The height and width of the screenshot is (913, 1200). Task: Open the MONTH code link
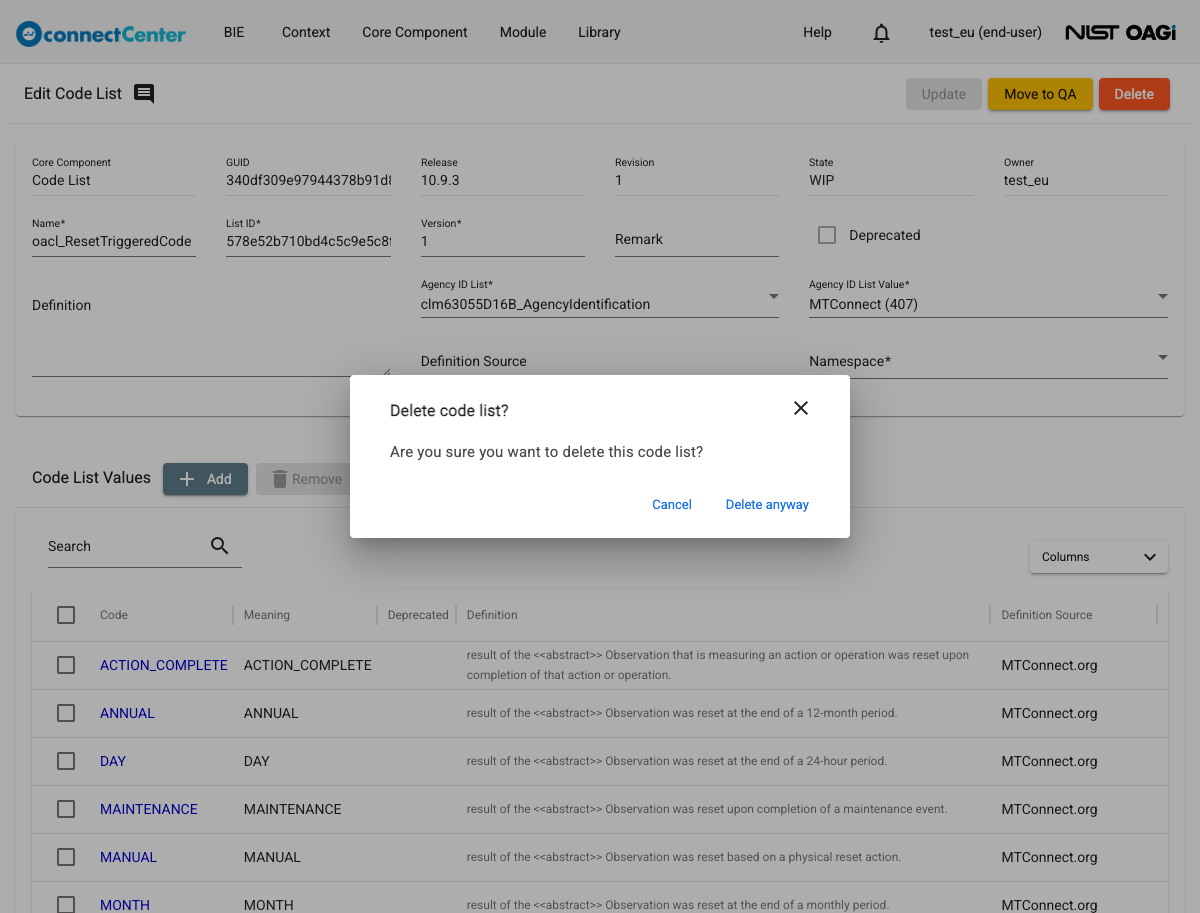[x=125, y=905]
